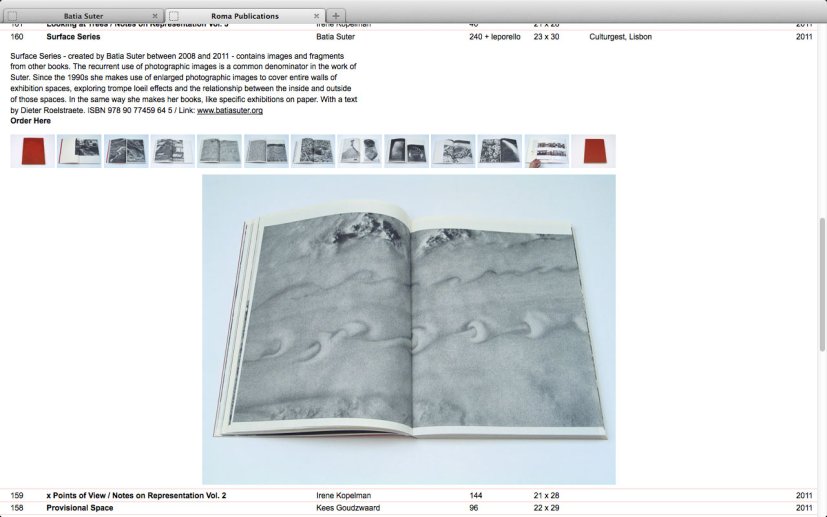
Task: Click year 2011 in Provisional Space row
Action: tap(804, 508)
